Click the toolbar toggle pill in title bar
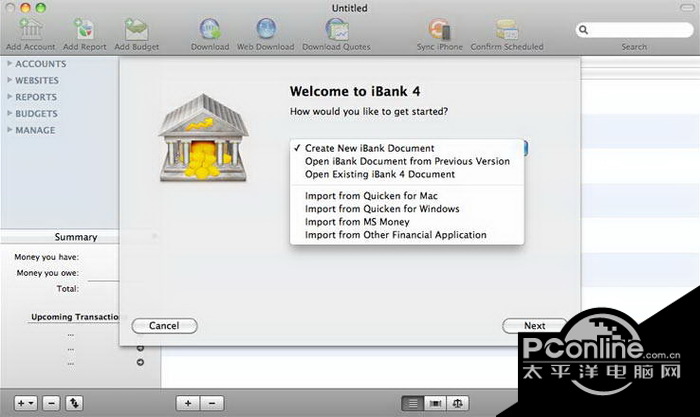The image size is (700, 417). [x=687, y=8]
